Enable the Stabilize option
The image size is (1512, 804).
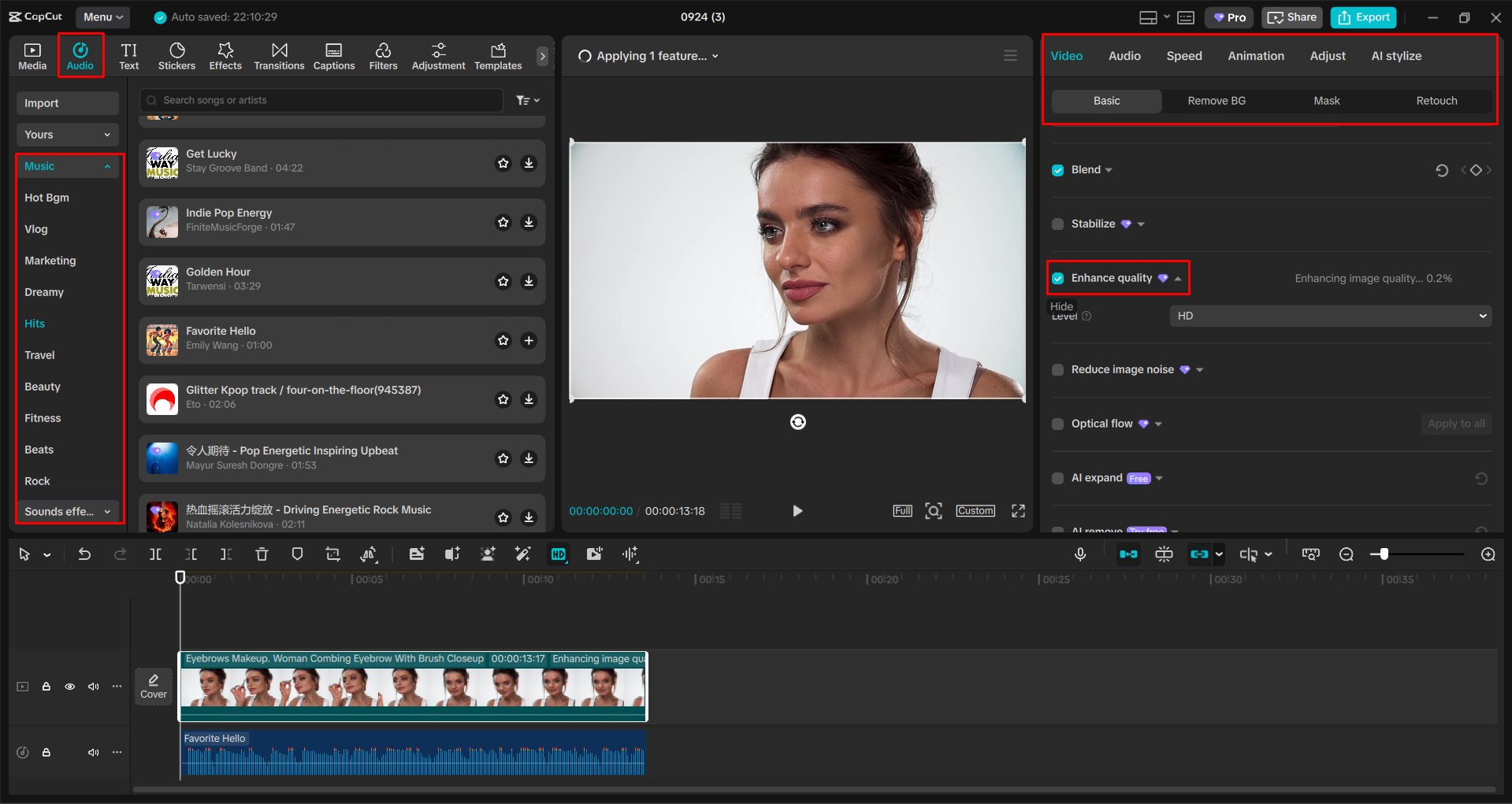(x=1057, y=224)
